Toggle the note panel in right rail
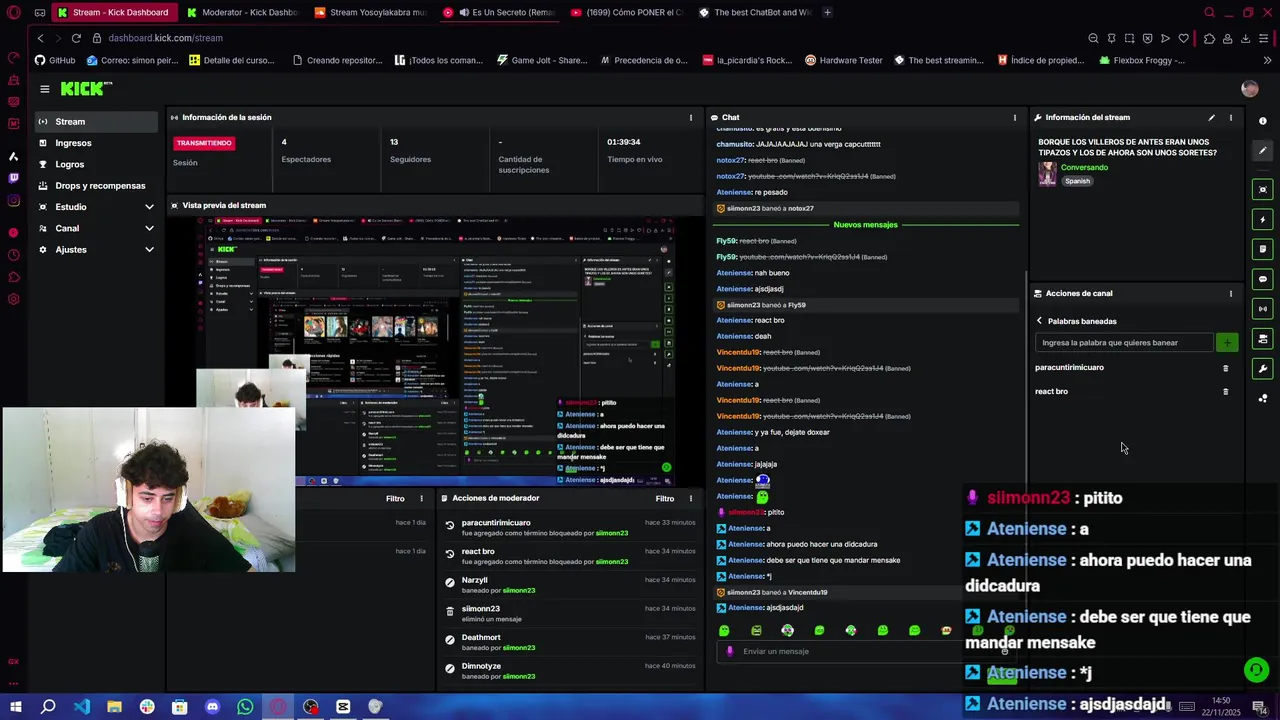Screen dimensions: 1280x720 point(1263,249)
